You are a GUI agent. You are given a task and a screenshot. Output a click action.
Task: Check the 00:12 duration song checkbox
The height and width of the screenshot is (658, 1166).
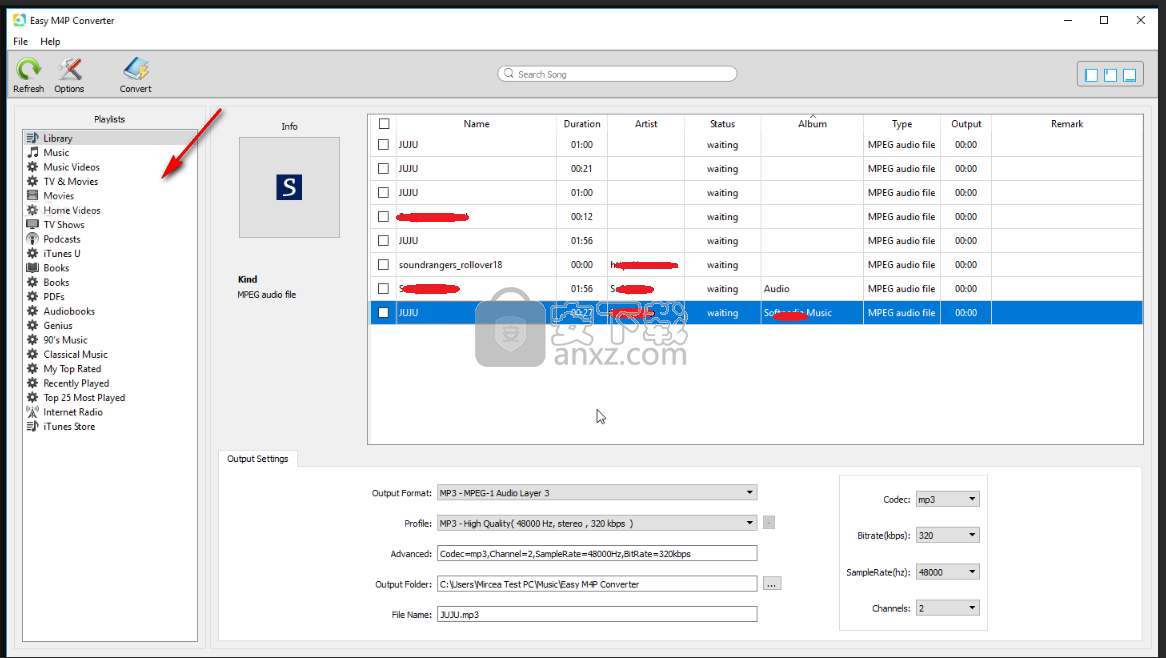pyautogui.click(x=384, y=216)
